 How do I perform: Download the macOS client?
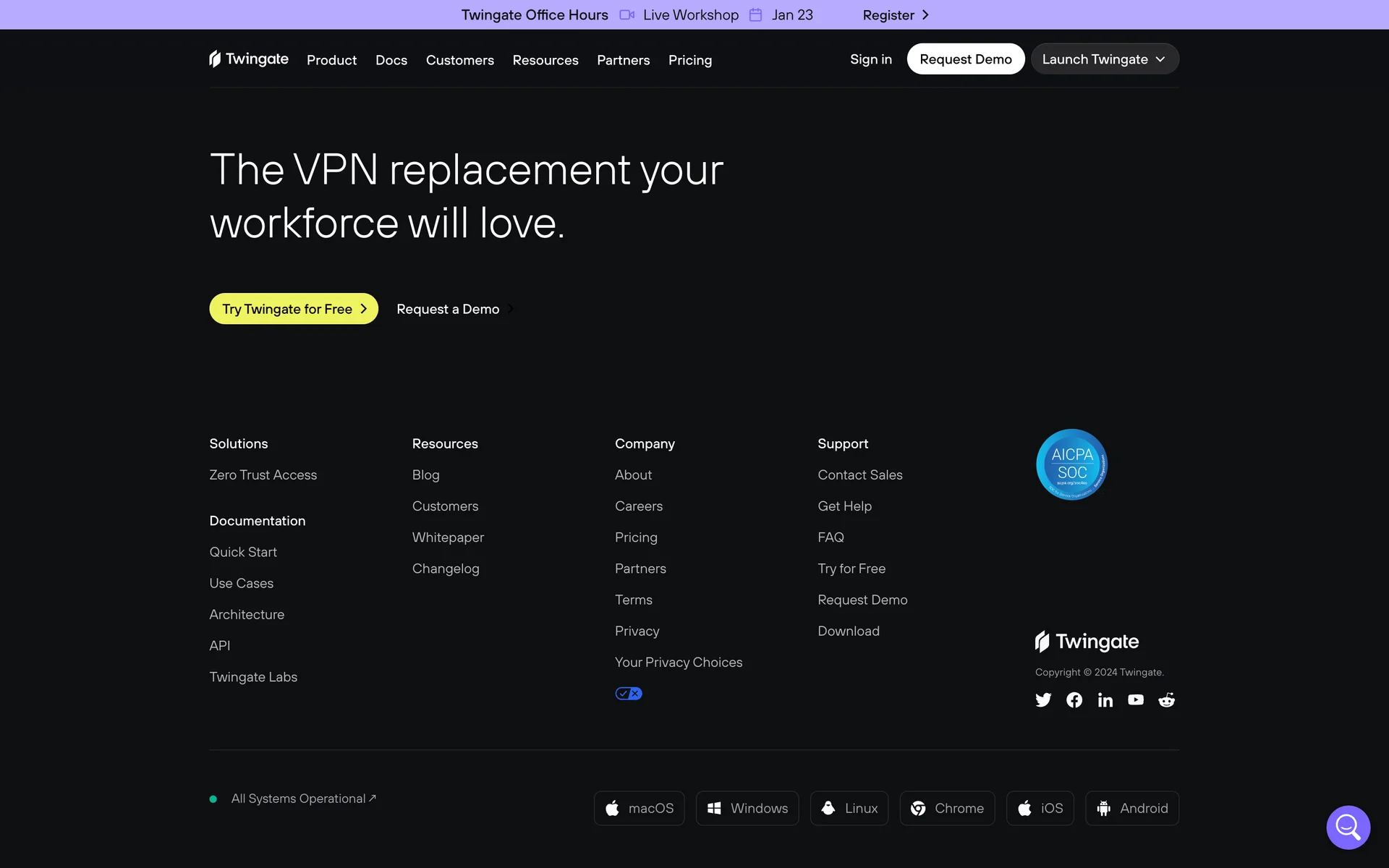(639, 808)
